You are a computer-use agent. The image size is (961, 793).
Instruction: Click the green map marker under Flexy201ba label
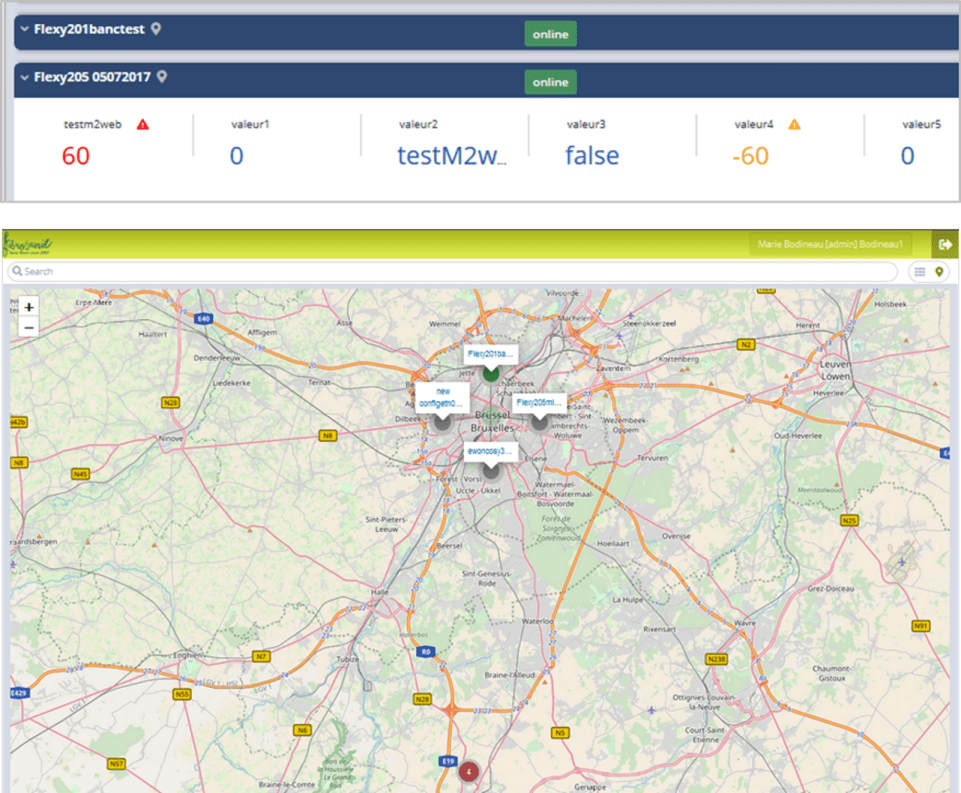coord(490,374)
